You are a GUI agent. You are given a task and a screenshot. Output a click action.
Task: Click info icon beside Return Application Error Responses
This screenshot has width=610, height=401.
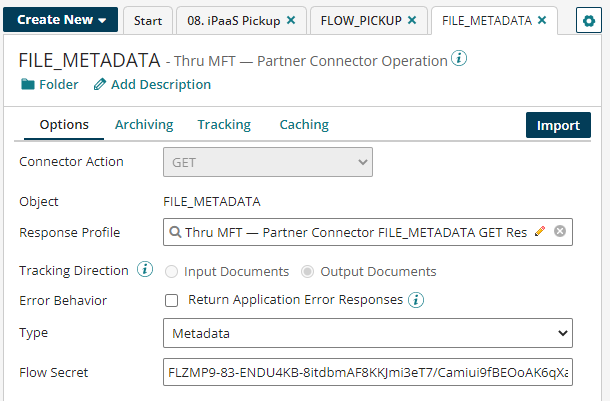click(416, 300)
